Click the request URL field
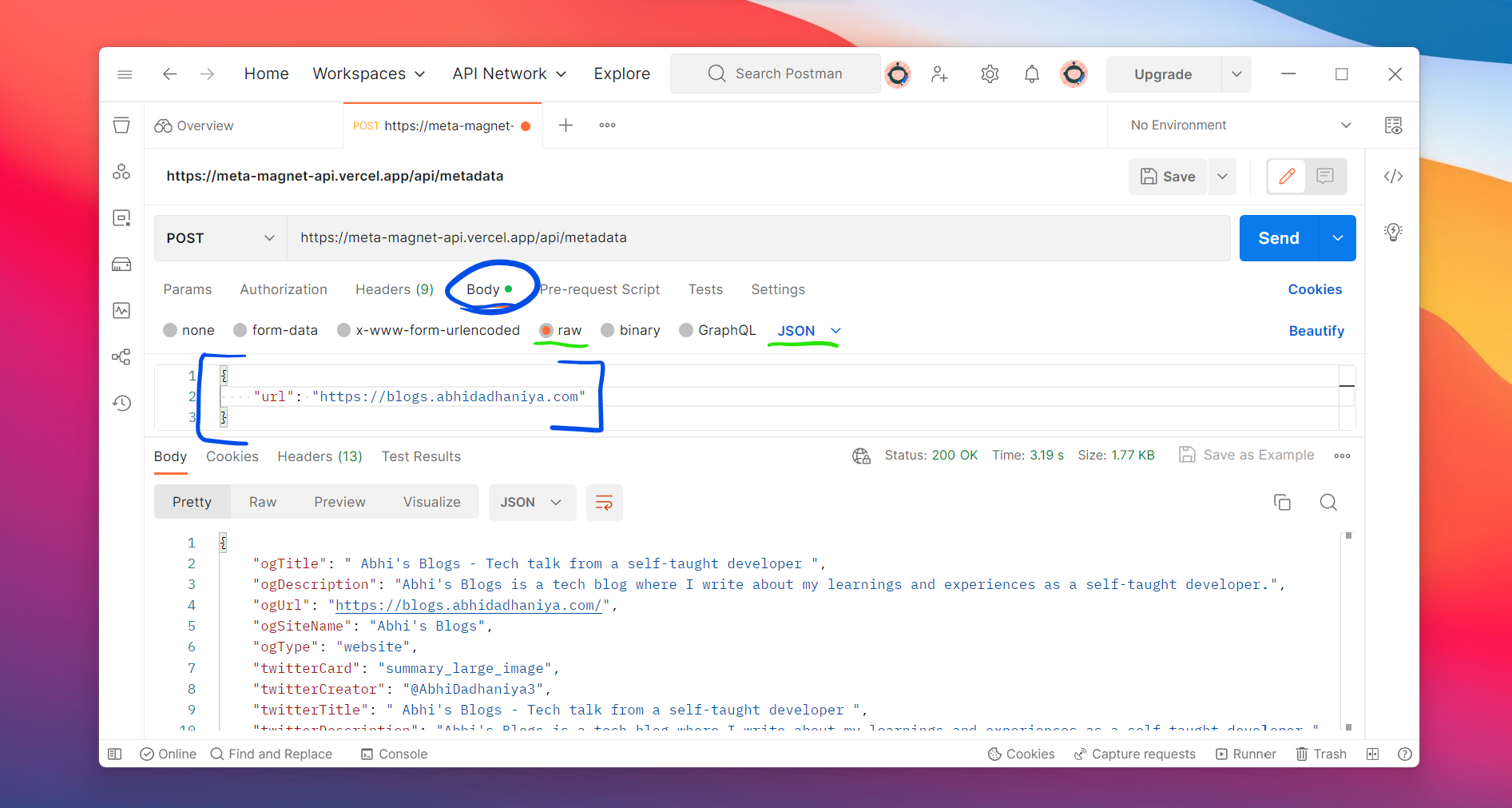The image size is (1512, 808). click(x=758, y=238)
